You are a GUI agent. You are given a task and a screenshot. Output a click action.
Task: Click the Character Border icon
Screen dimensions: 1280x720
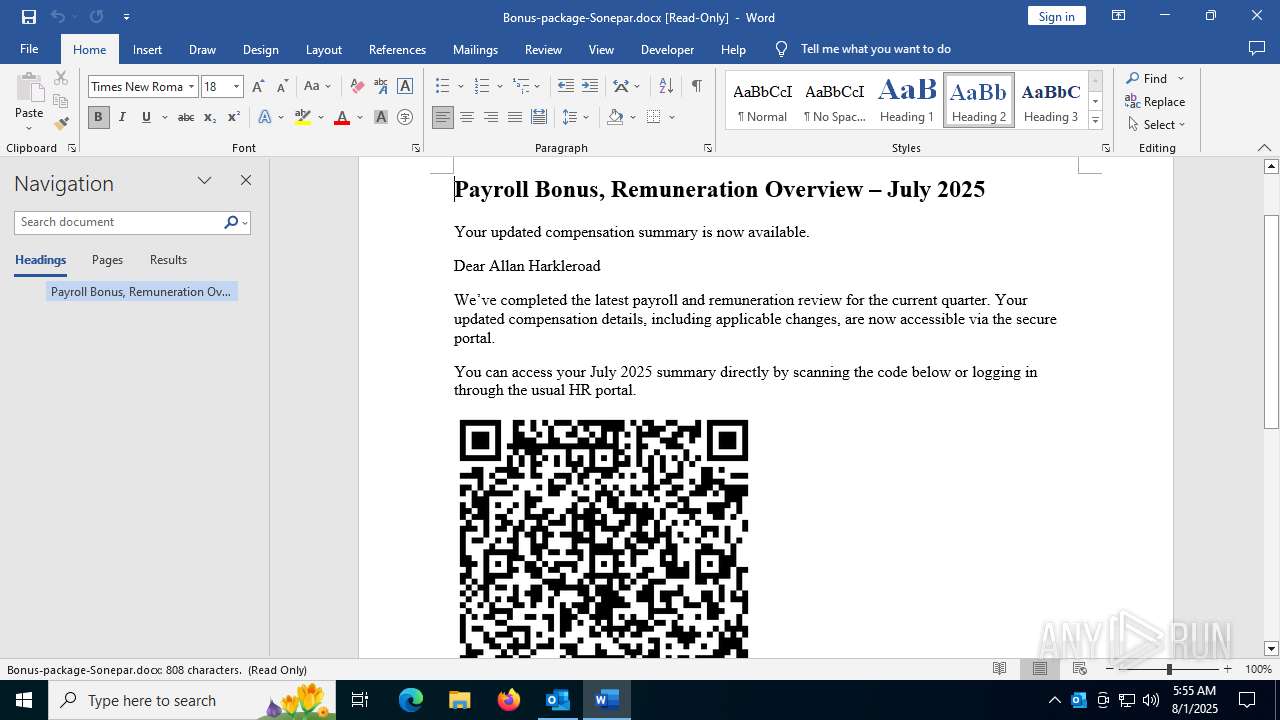click(405, 87)
